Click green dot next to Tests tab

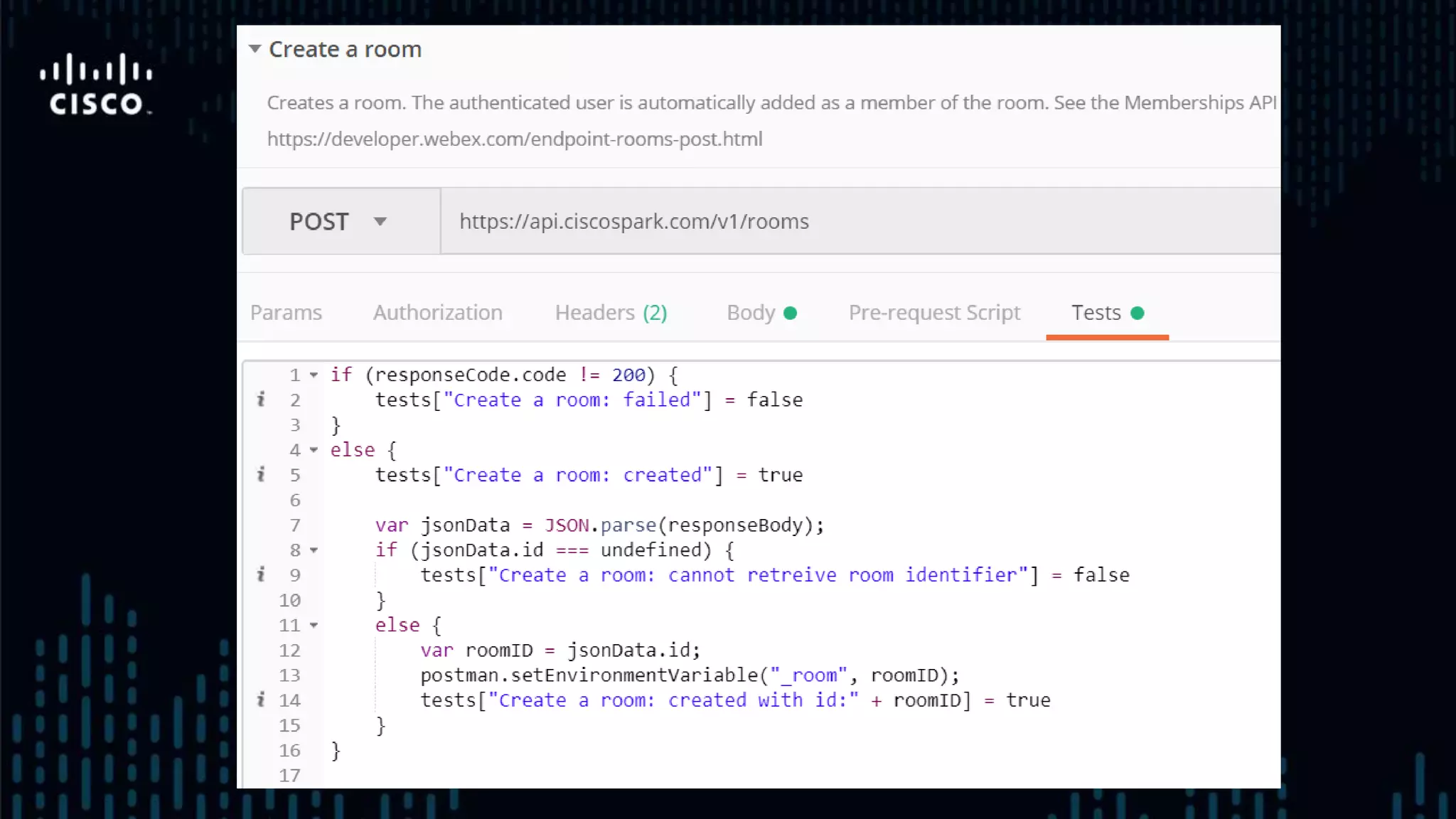tap(1137, 313)
